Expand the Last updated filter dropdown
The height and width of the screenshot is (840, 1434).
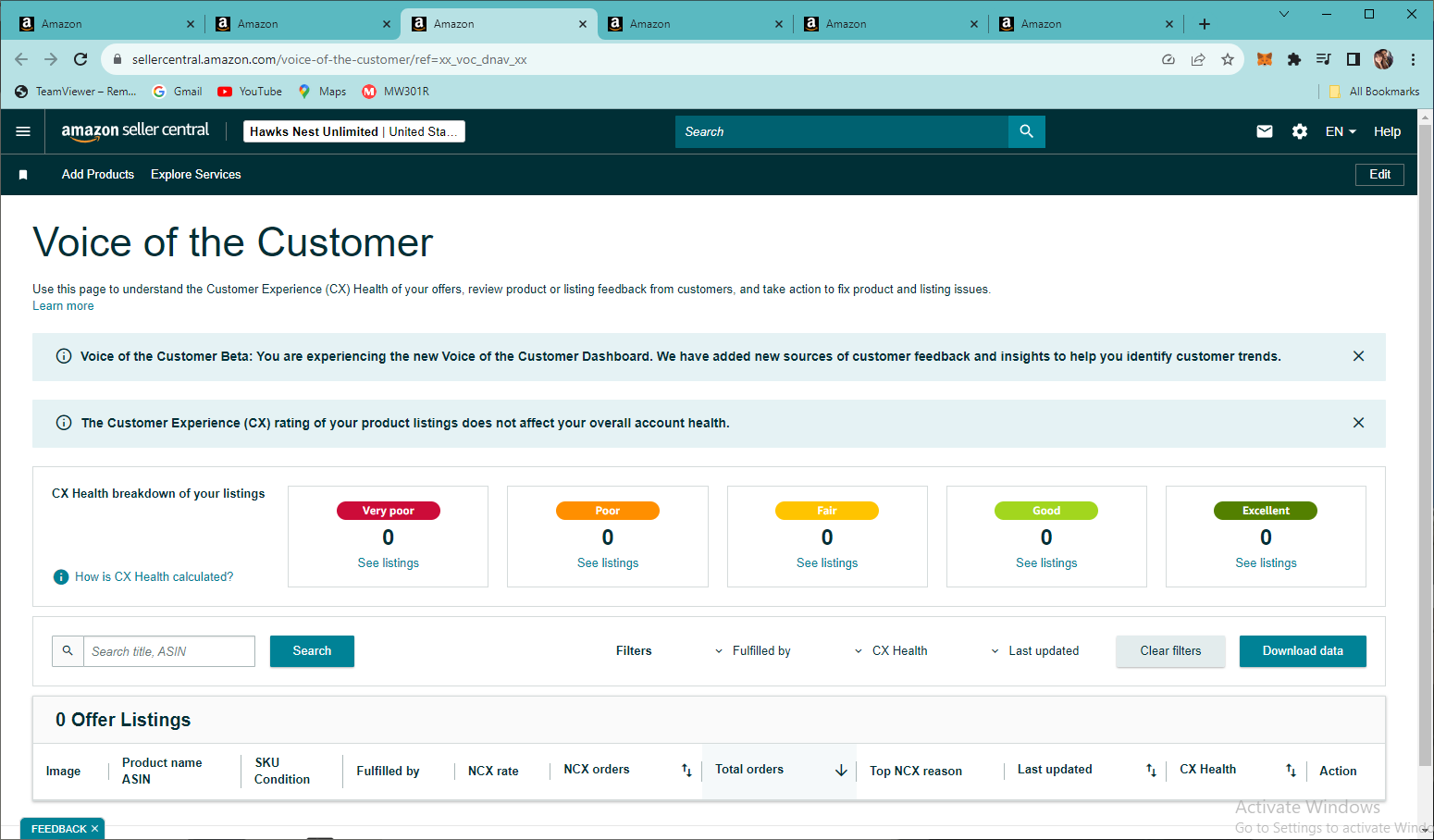tap(1034, 651)
